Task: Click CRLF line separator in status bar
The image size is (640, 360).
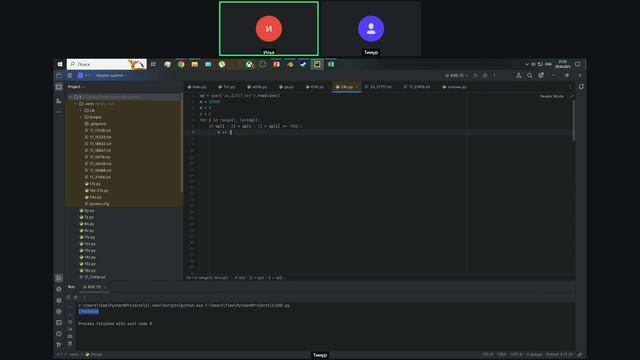Action: pyautogui.click(x=502, y=354)
